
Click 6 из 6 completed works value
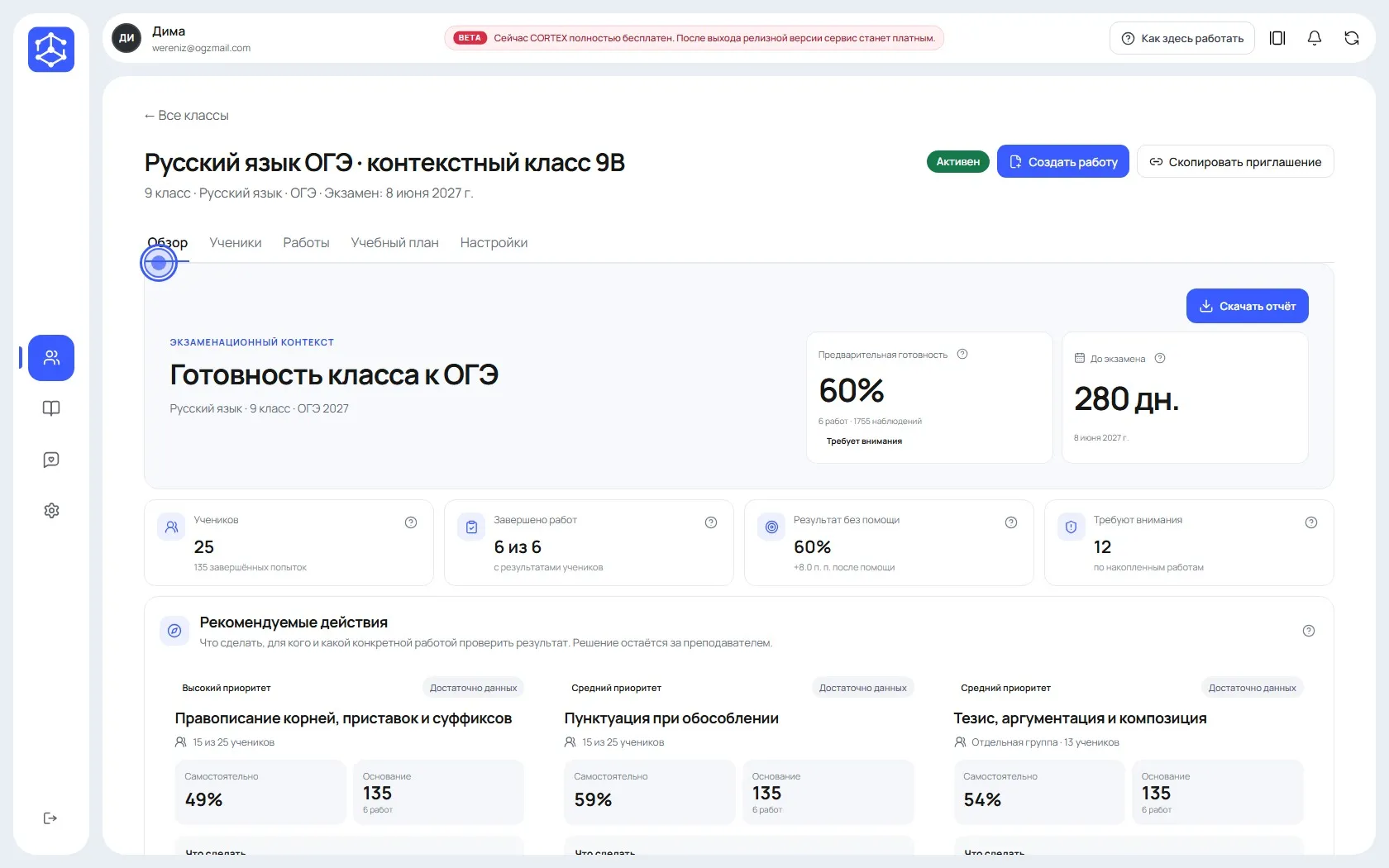click(518, 547)
